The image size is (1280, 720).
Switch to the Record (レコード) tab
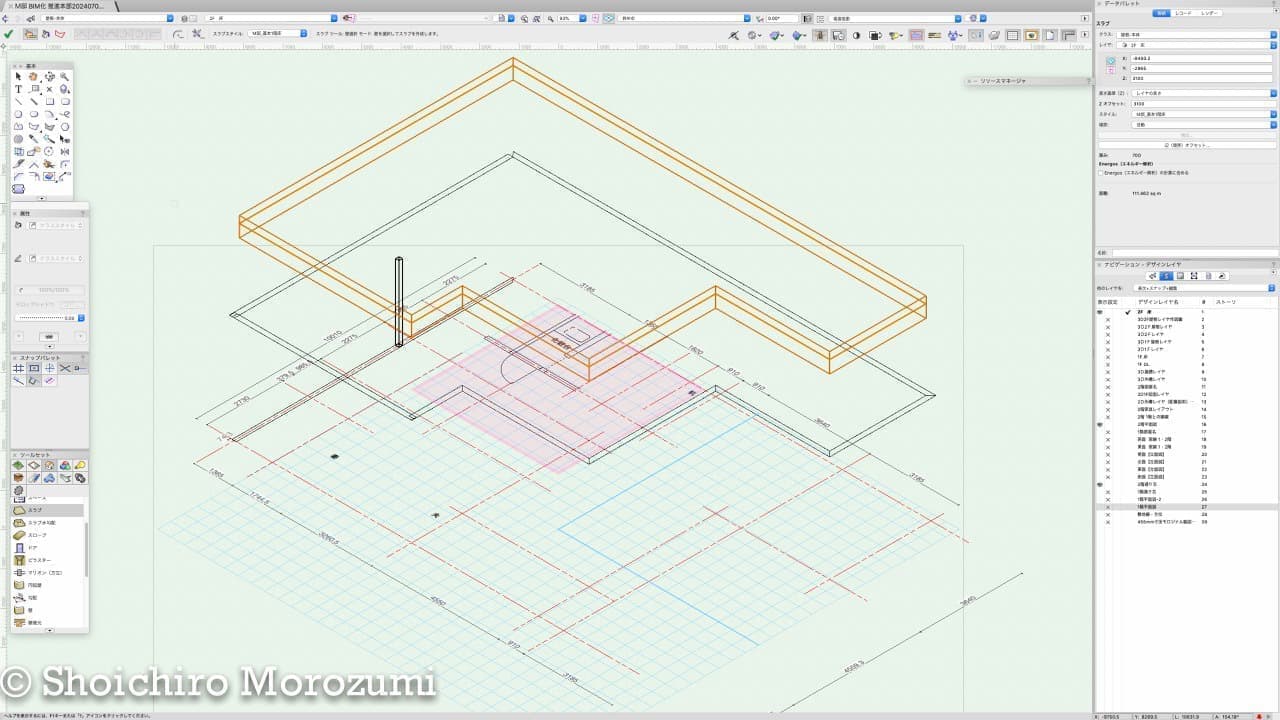[1184, 13]
